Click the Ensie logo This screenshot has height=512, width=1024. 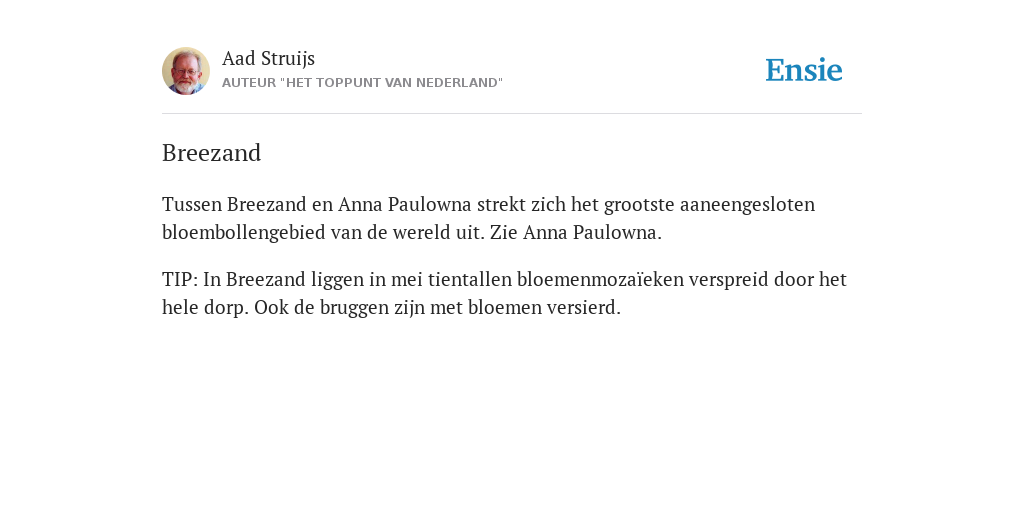point(804,71)
